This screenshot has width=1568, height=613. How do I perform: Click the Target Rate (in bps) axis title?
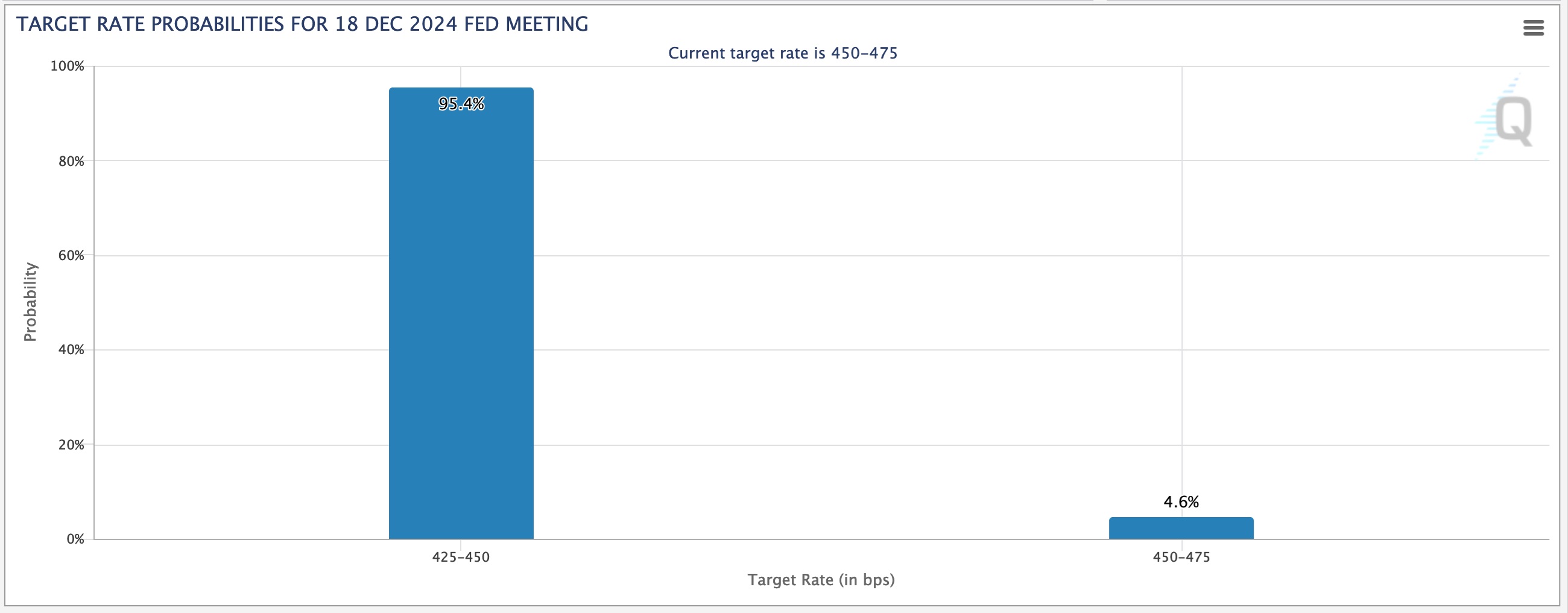pos(821,580)
